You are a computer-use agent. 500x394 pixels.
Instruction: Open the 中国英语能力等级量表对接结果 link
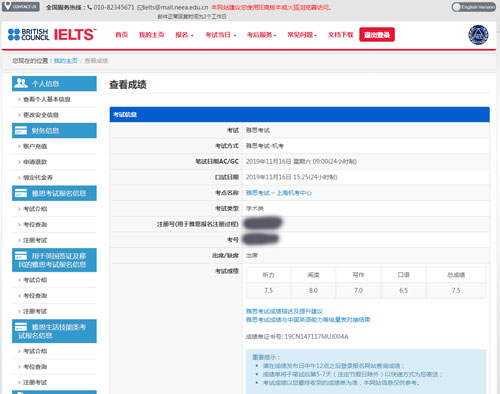point(308,320)
